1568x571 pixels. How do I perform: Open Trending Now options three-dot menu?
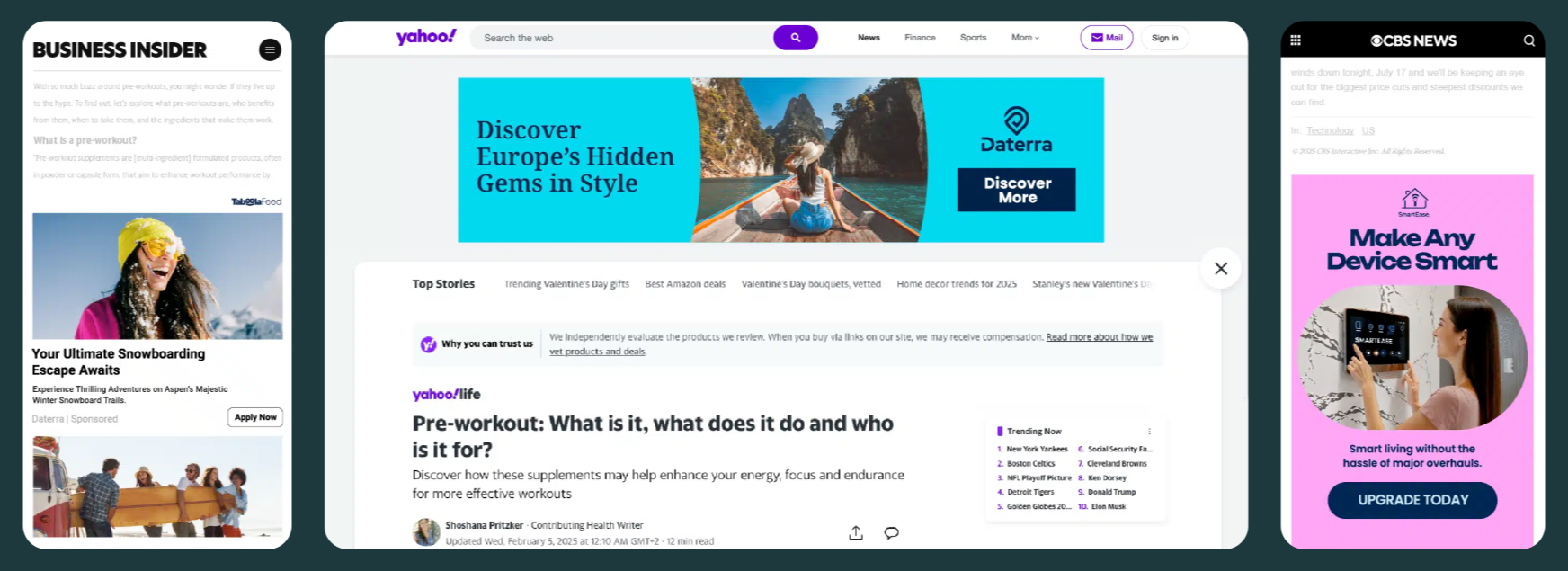click(x=1149, y=432)
